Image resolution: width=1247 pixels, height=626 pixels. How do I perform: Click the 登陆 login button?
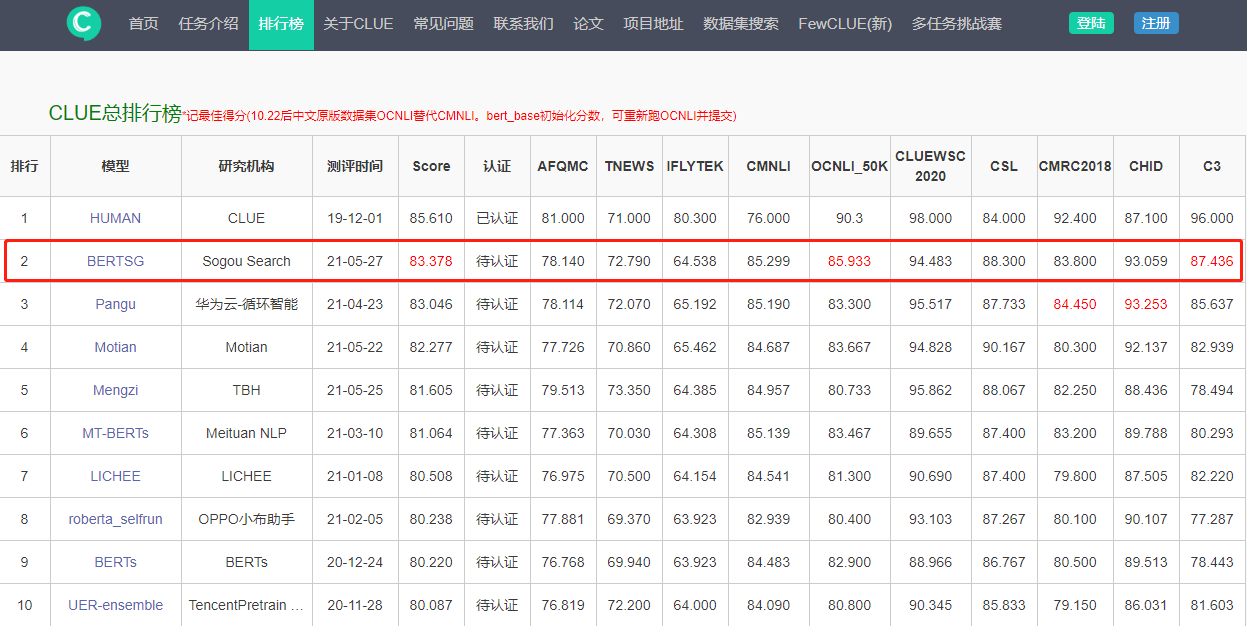tap(1091, 22)
